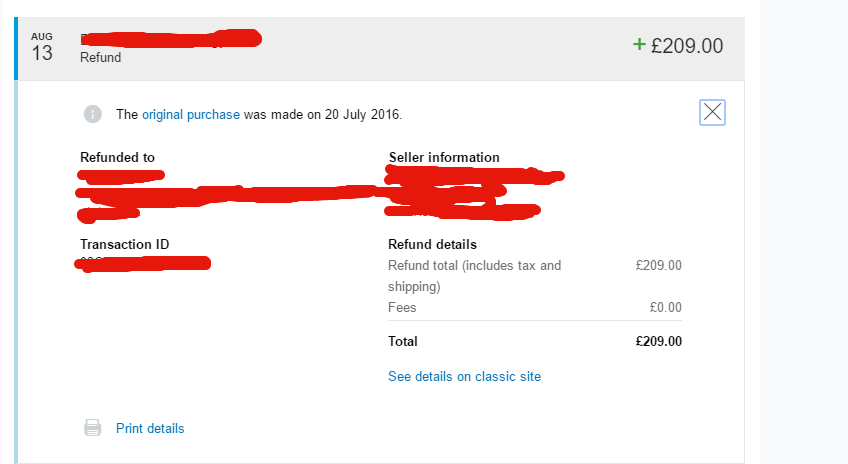Click the green plus sign before £209.00
The width and height of the screenshot is (848, 464).
click(639, 44)
